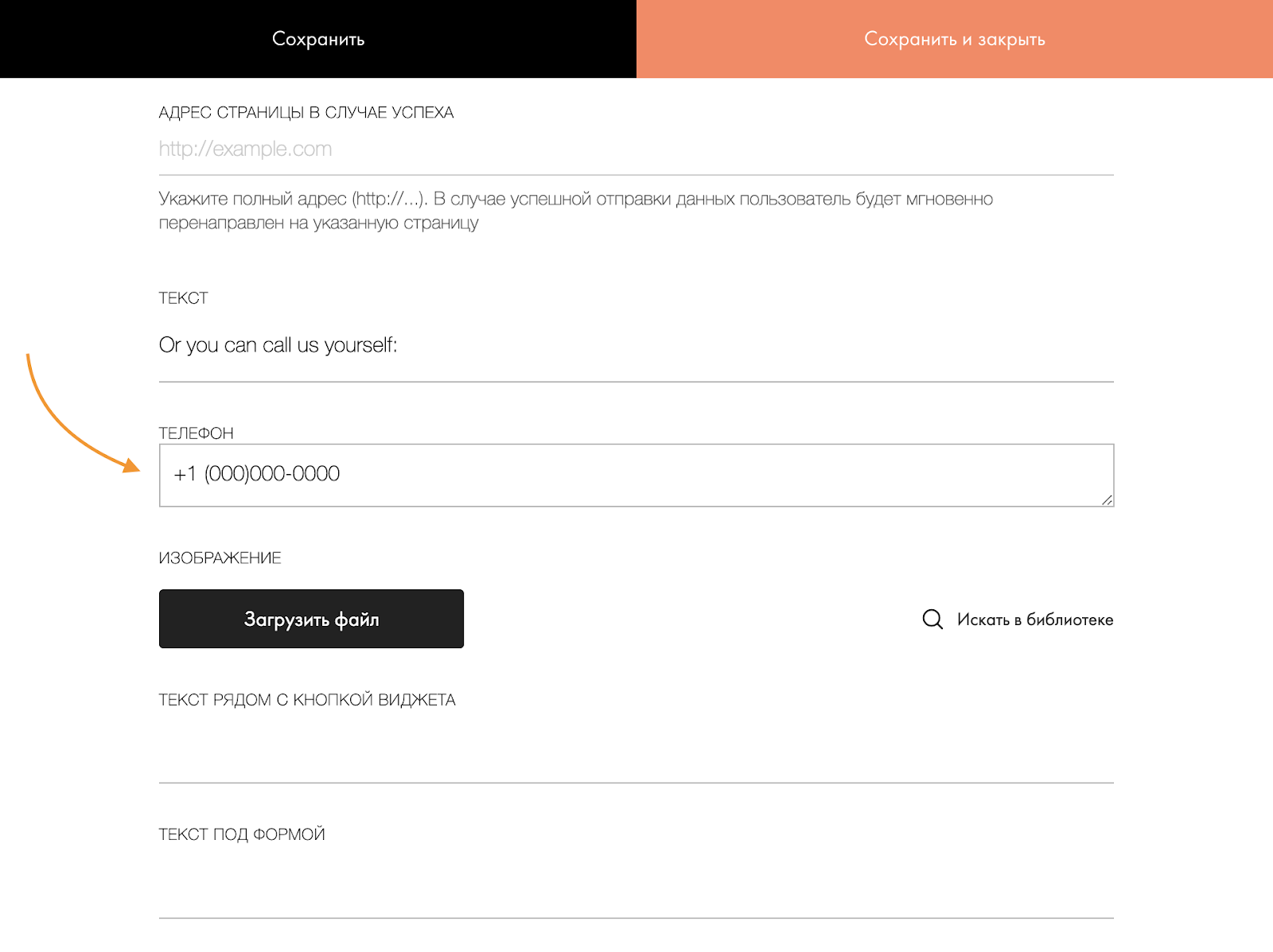Click into the Телефон phone number field
The height and width of the screenshot is (952, 1273).
[636, 475]
